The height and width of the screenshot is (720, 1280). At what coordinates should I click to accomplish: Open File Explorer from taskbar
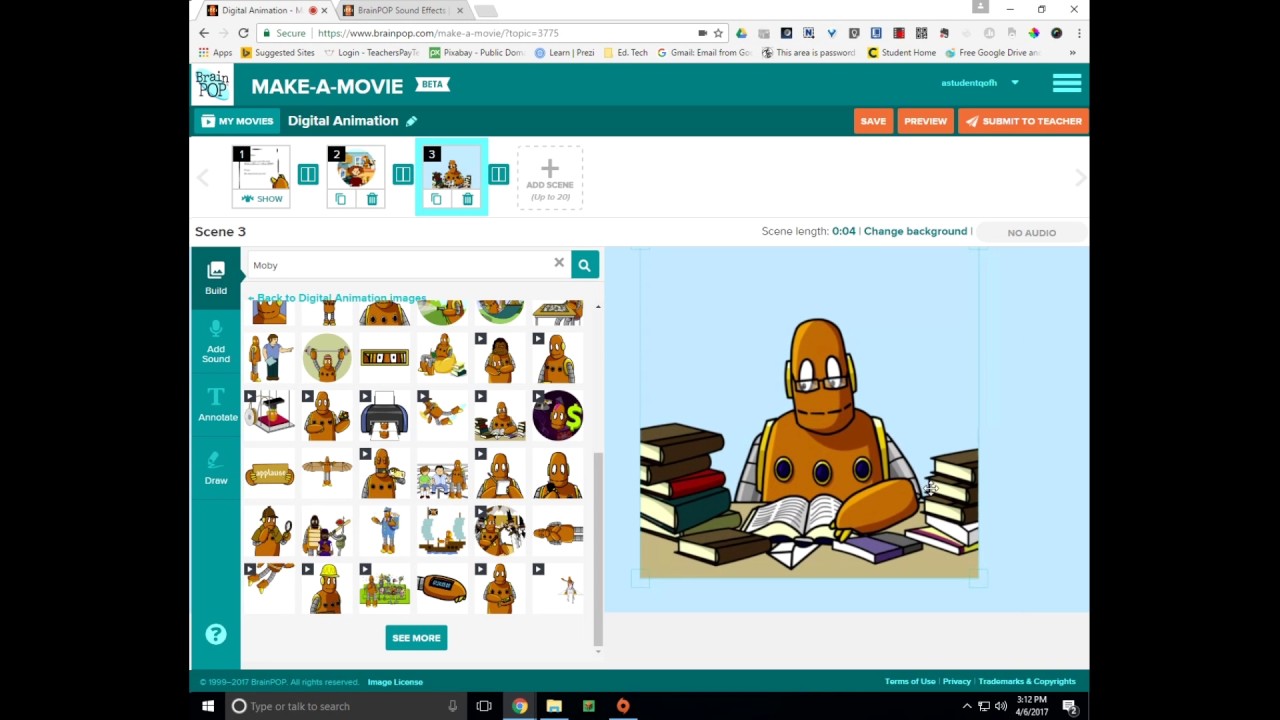coord(554,706)
